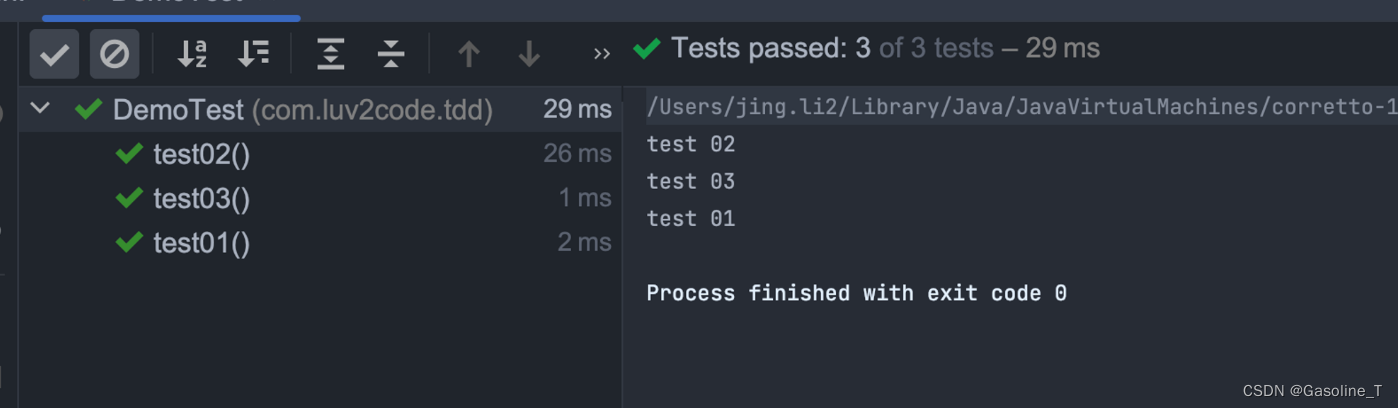Click the Sort by Duration icon

tap(253, 53)
